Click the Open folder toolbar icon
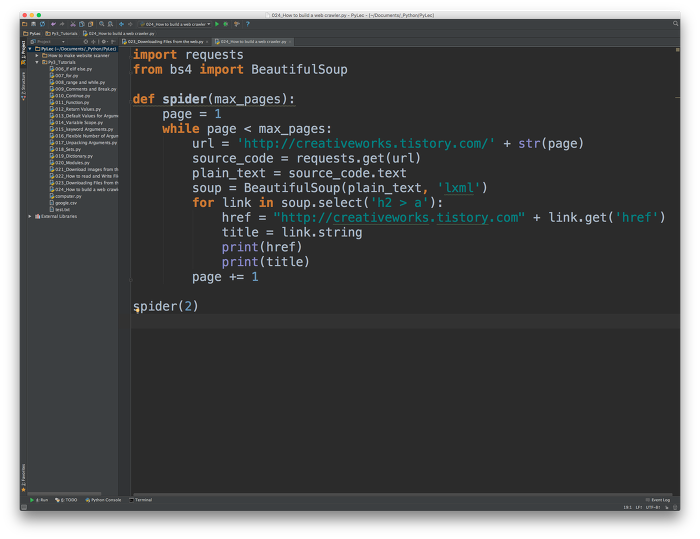The image size is (700, 539). tap(25, 24)
